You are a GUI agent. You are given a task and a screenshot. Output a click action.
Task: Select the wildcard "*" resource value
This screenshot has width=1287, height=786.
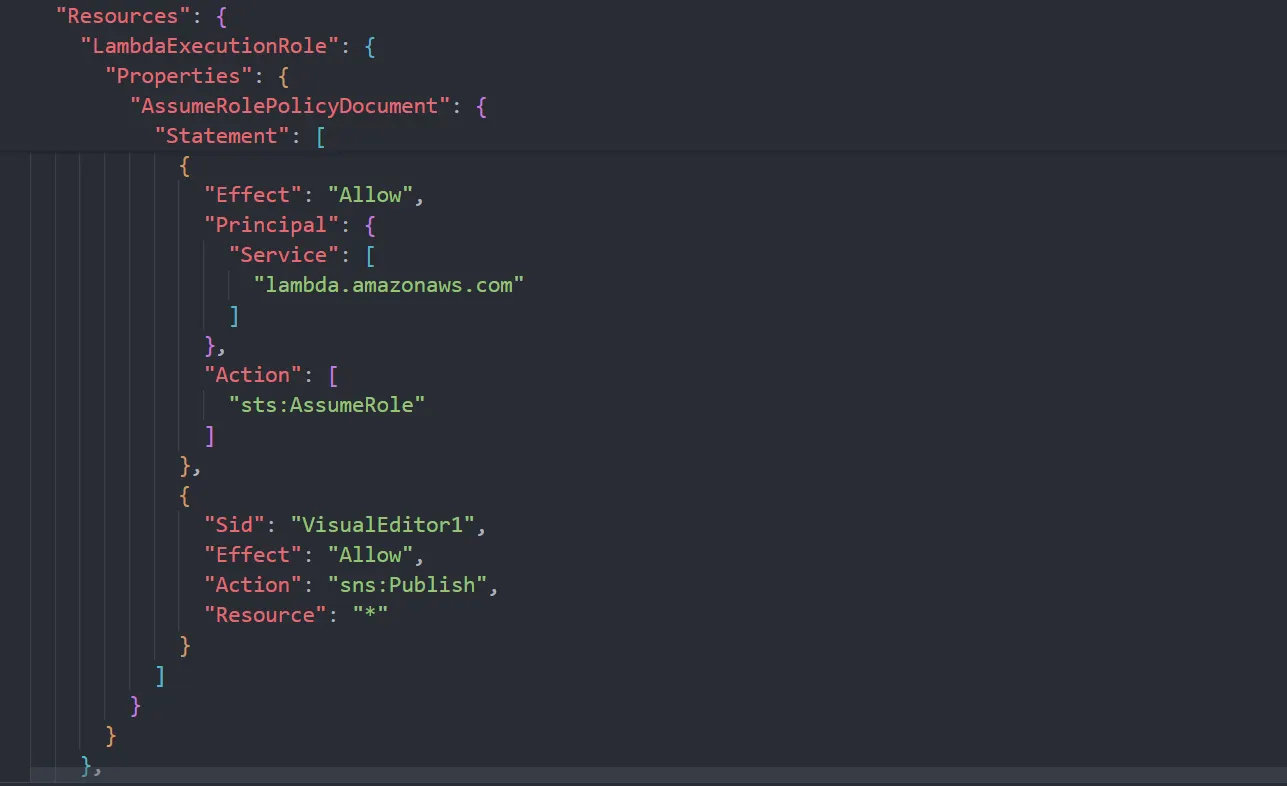pos(371,614)
